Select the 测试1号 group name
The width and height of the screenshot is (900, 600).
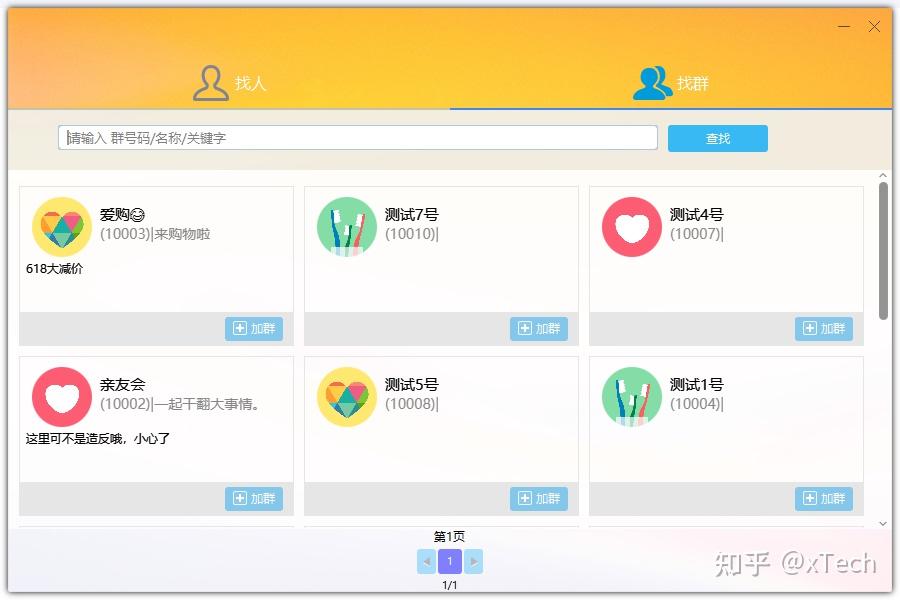(x=696, y=385)
